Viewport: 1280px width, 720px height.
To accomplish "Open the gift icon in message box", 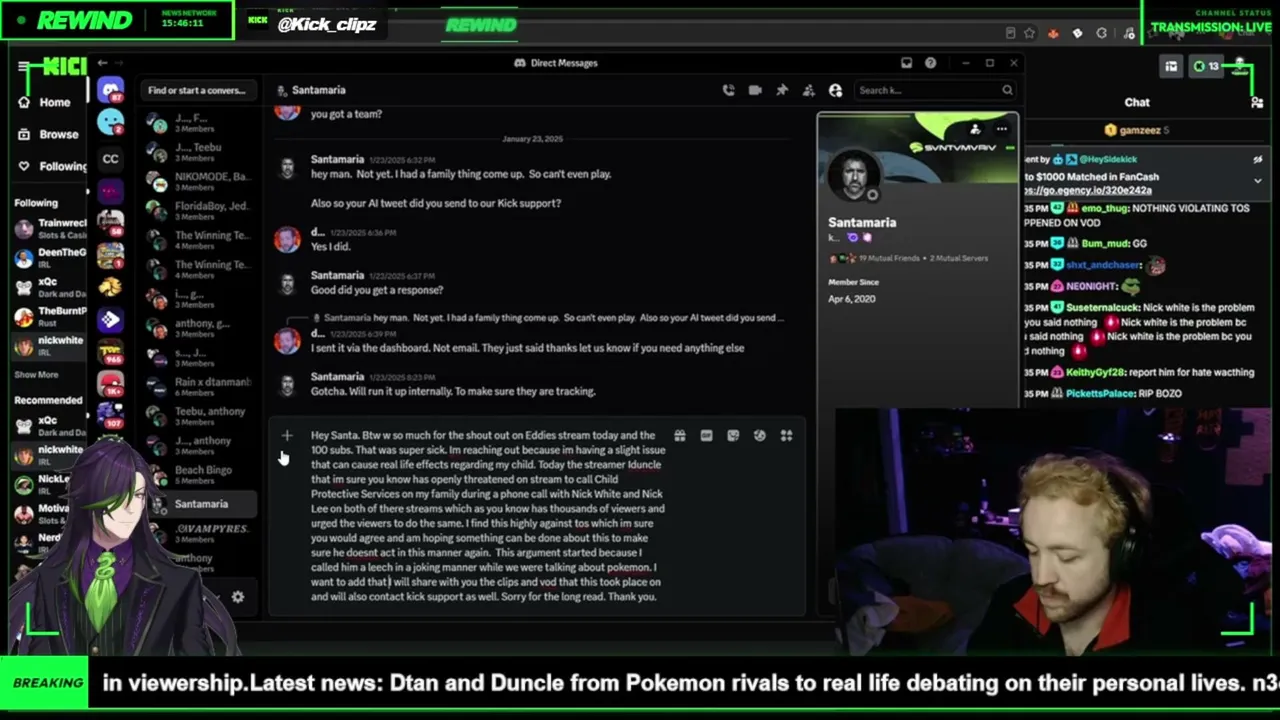I will click(680, 435).
